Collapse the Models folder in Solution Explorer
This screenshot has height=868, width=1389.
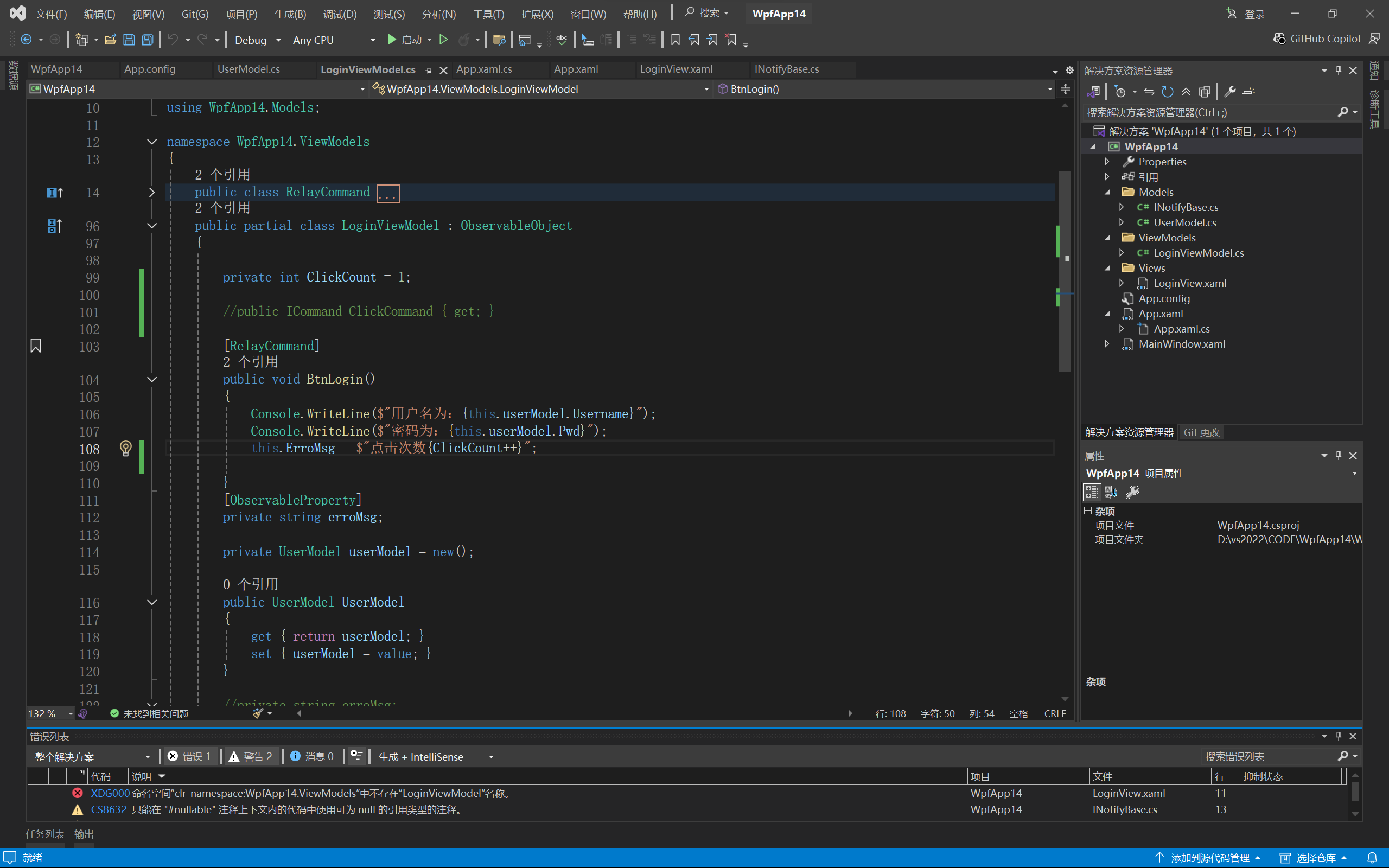tap(1108, 192)
